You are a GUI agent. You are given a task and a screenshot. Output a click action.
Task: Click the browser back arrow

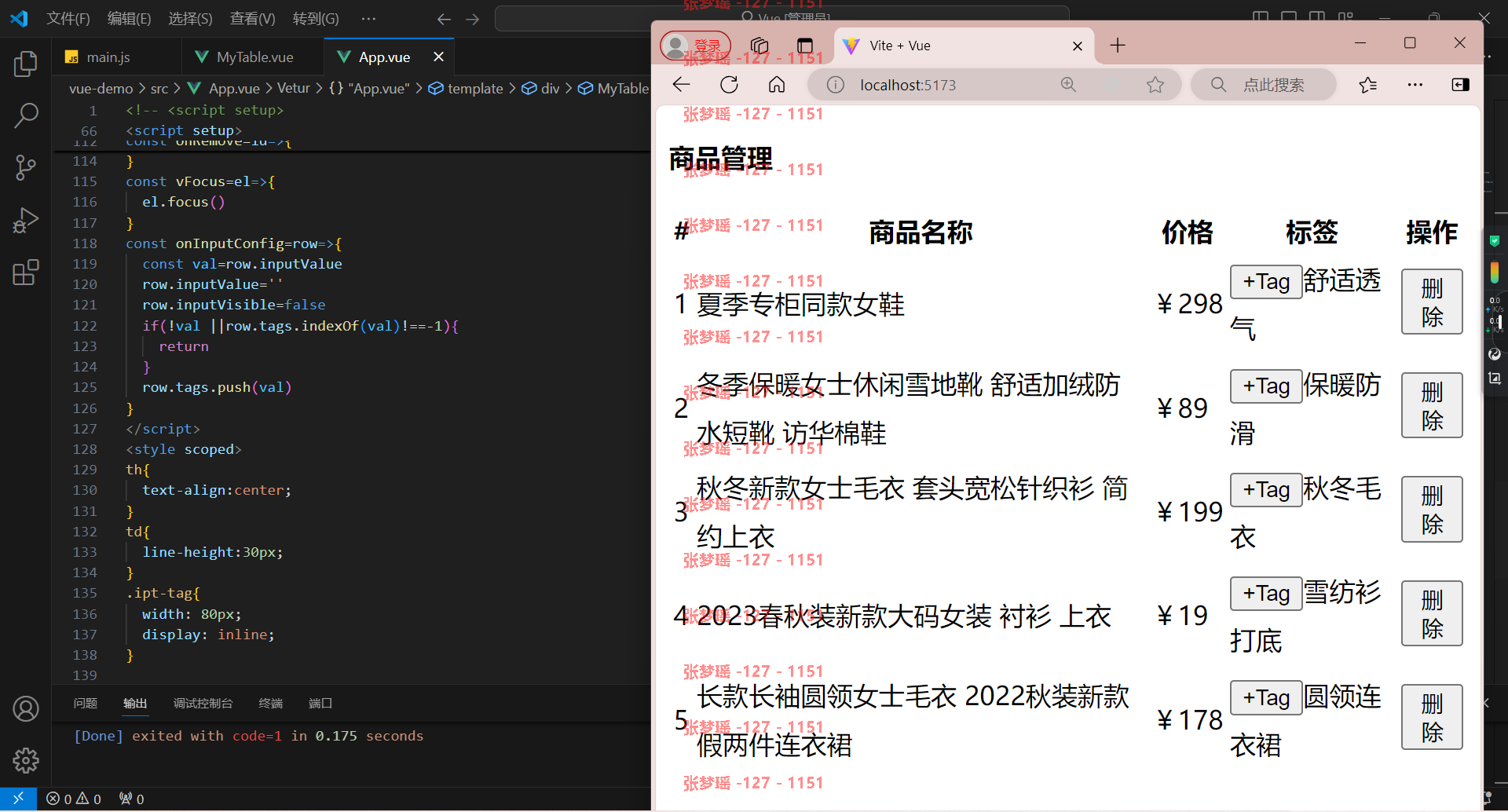coord(682,85)
